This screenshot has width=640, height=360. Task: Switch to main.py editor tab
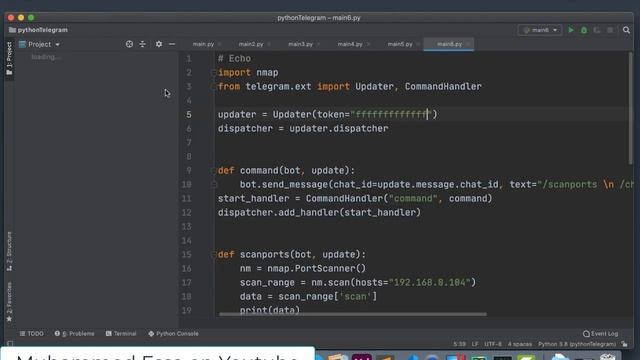coord(203,44)
